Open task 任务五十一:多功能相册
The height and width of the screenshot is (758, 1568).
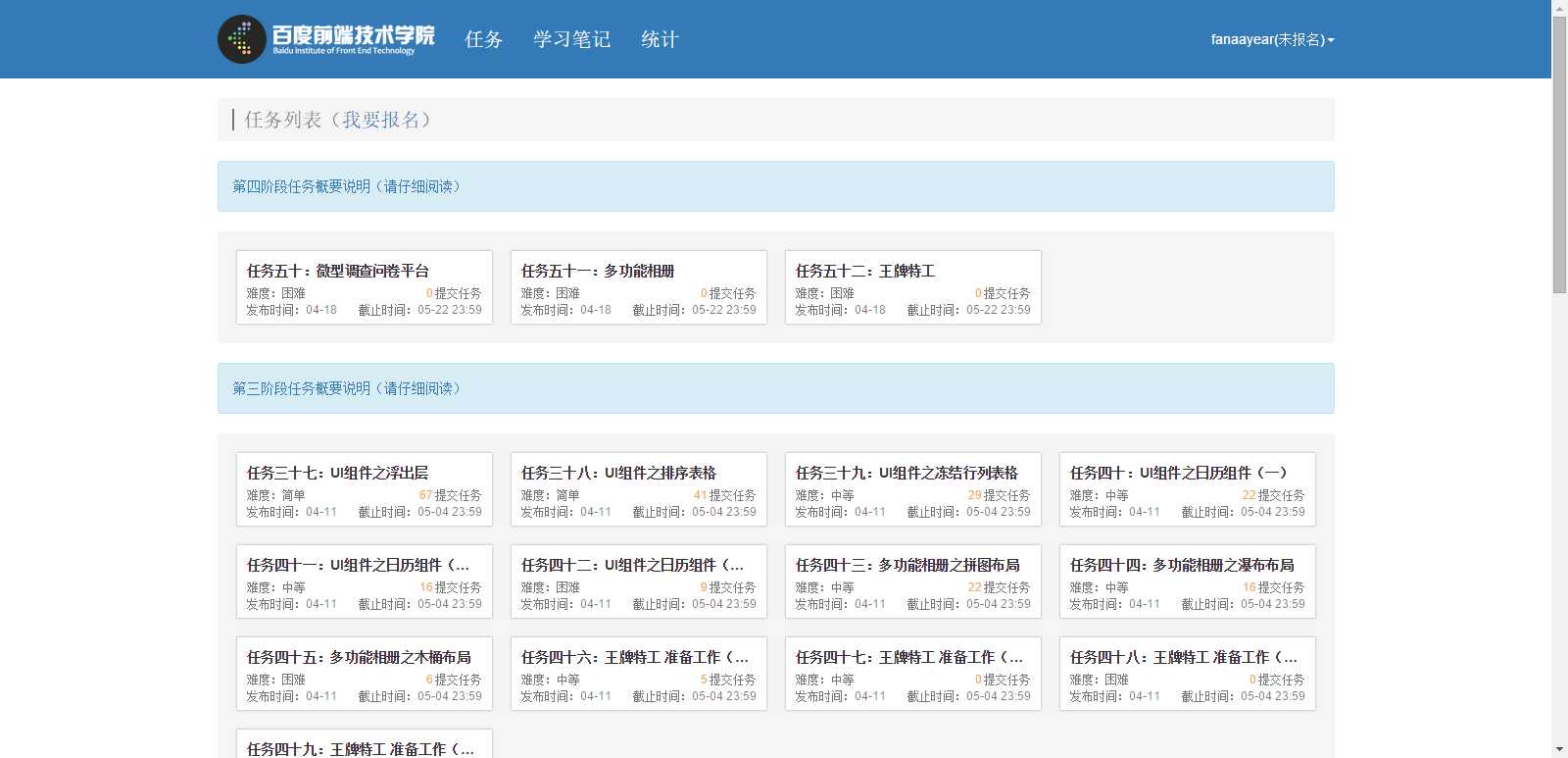click(598, 271)
